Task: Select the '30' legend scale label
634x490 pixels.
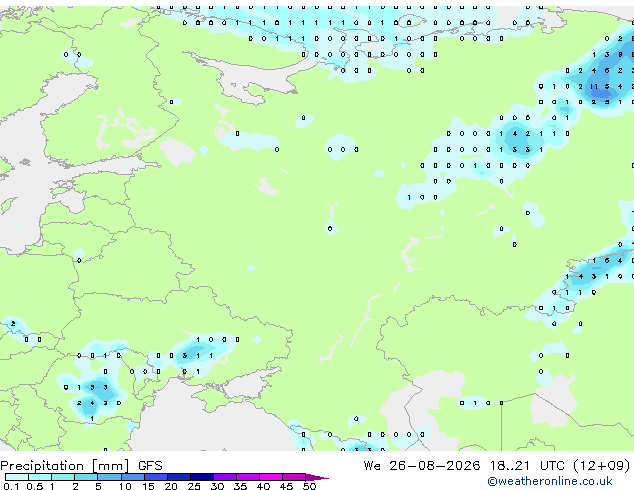Action: [217, 486]
